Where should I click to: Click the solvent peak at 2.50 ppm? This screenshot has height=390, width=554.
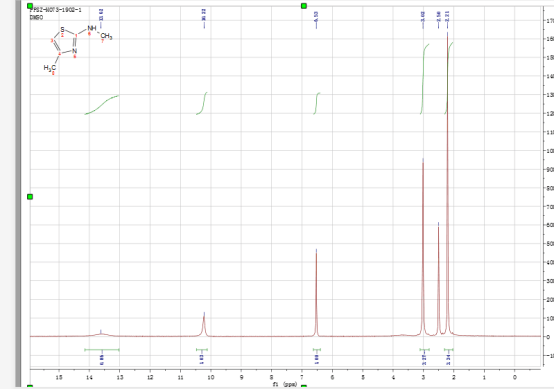[438, 279]
